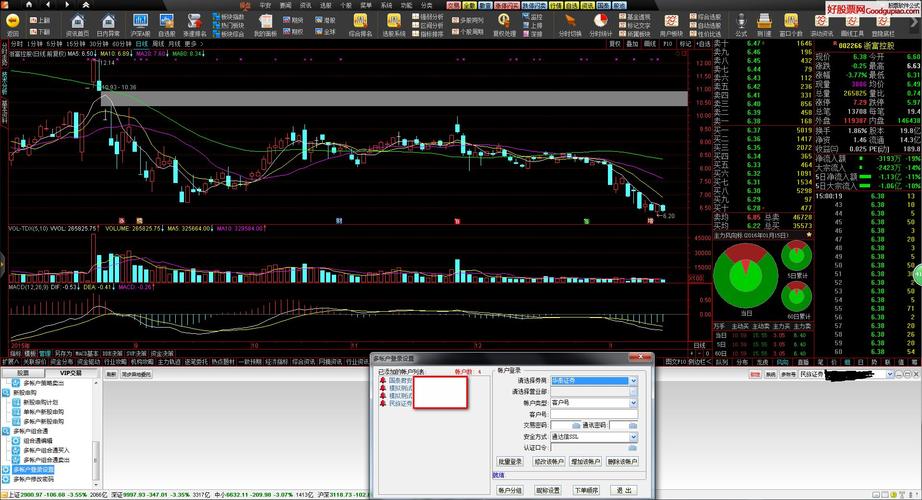Click 公式 microphone icon
The width and height of the screenshot is (922, 500).
coord(741,22)
